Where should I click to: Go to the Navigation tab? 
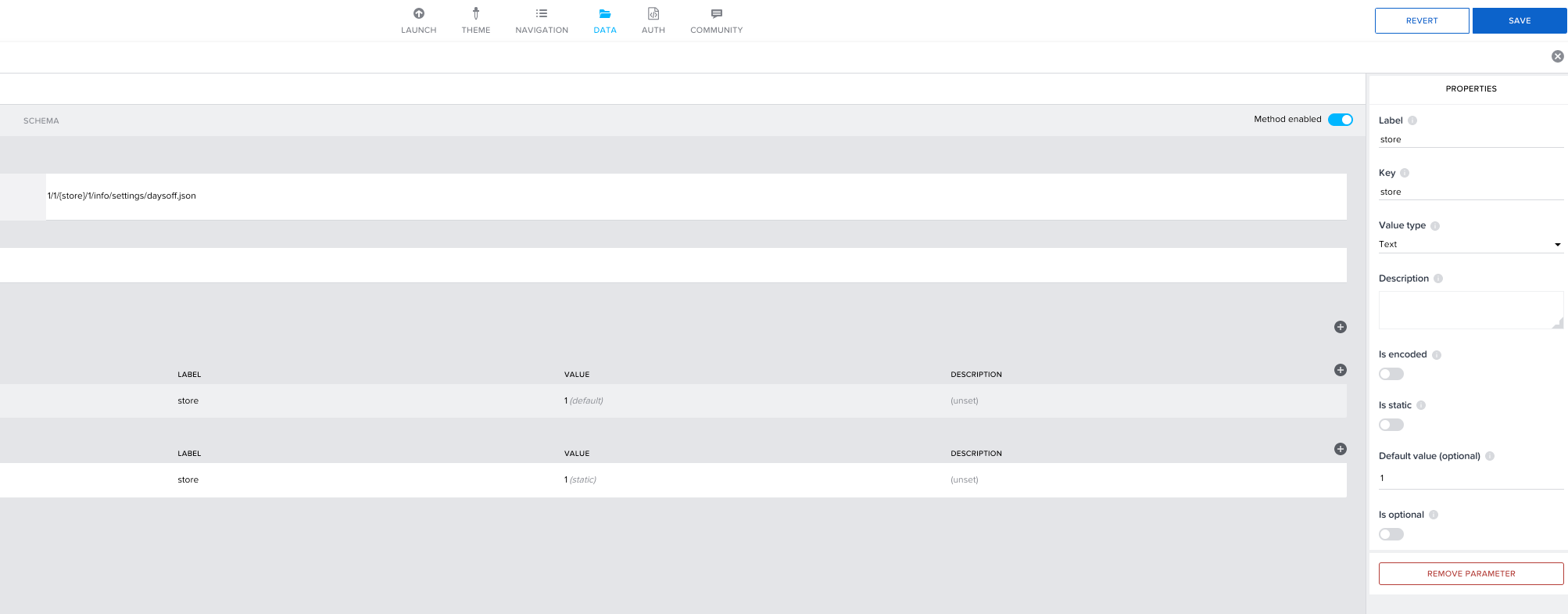point(542,21)
